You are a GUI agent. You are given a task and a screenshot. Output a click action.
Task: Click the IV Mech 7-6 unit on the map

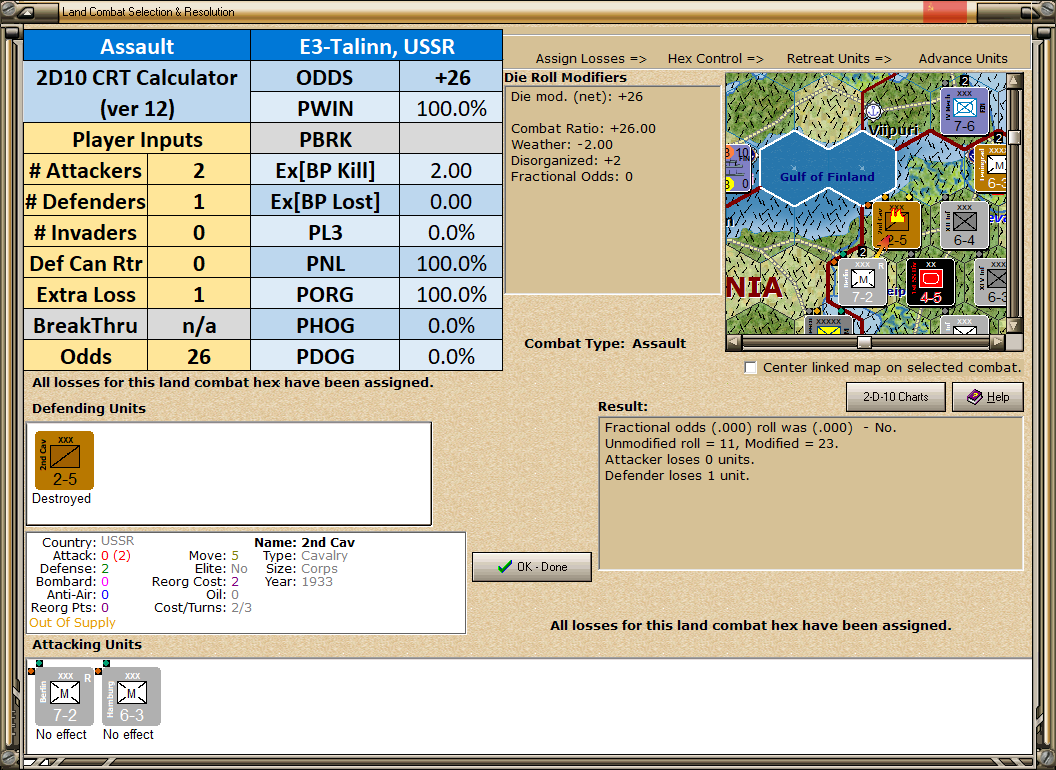pyautogui.click(x=964, y=110)
